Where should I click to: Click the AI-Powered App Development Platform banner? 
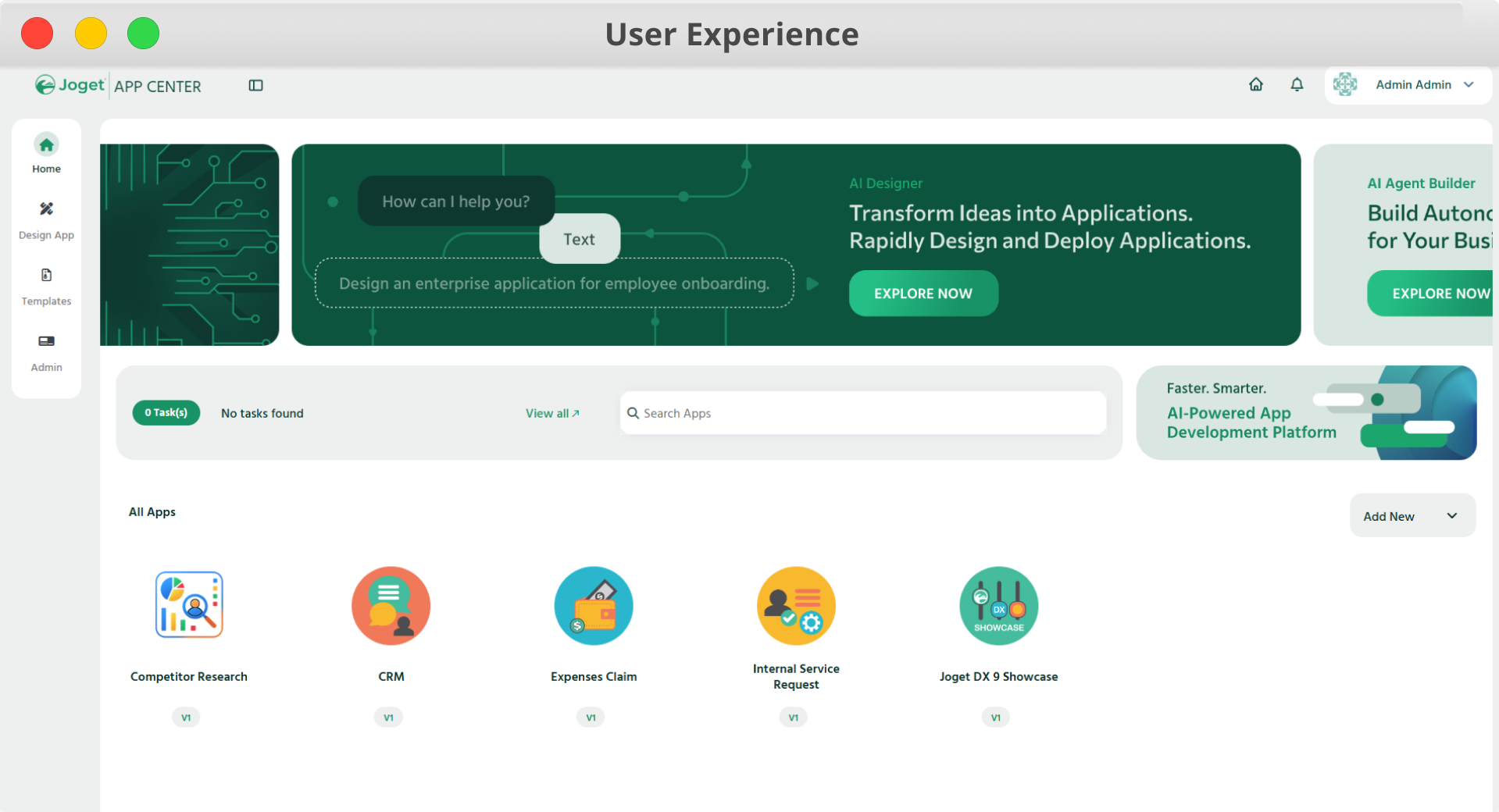[x=1305, y=413]
